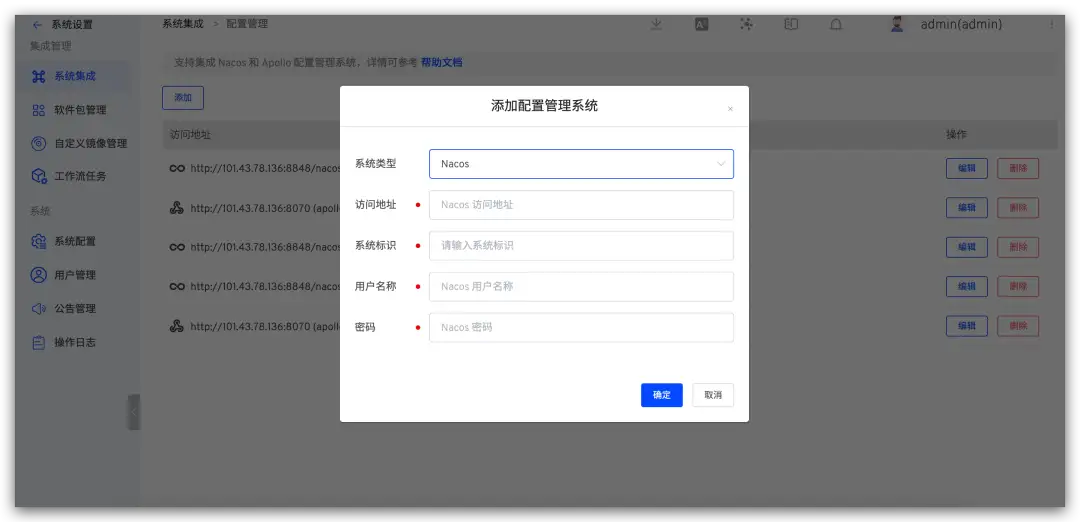Open 系统配置 in the sidebar
1080x522 pixels.
77,242
